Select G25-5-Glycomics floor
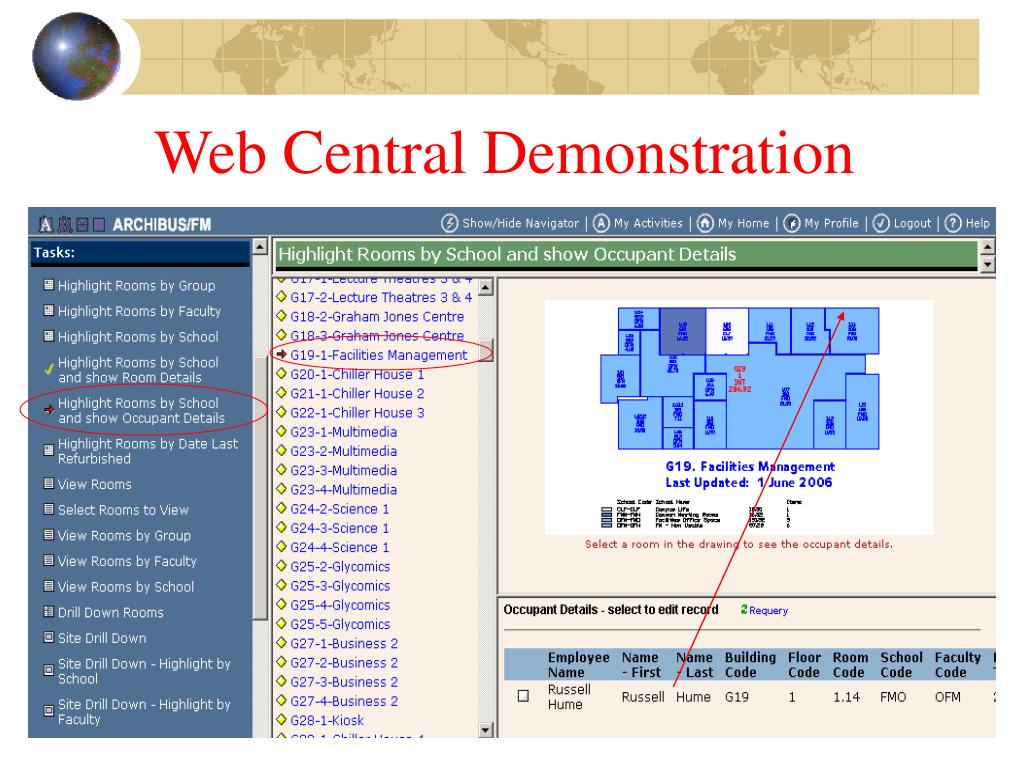The height and width of the screenshot is (768, 1024). (340, 624)
